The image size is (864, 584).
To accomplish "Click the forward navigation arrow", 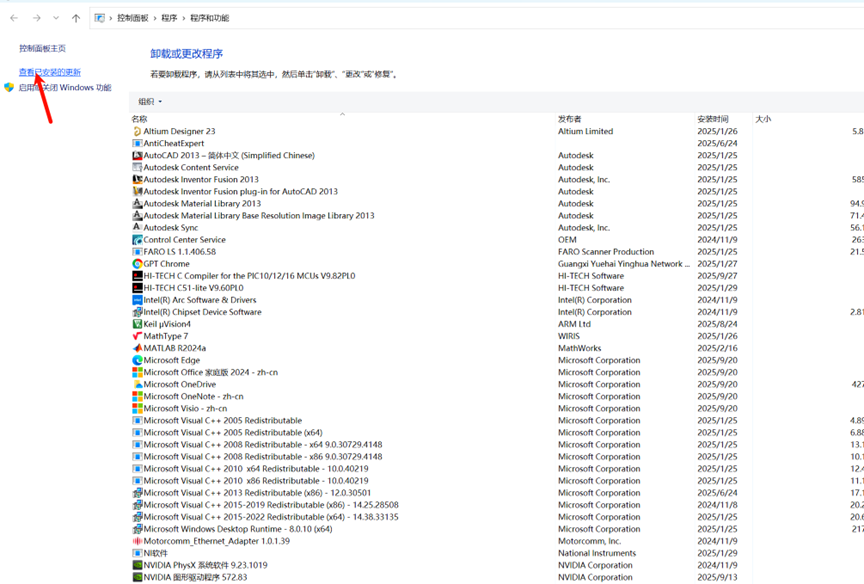I will pyautogui.click(x=36, y=18).
